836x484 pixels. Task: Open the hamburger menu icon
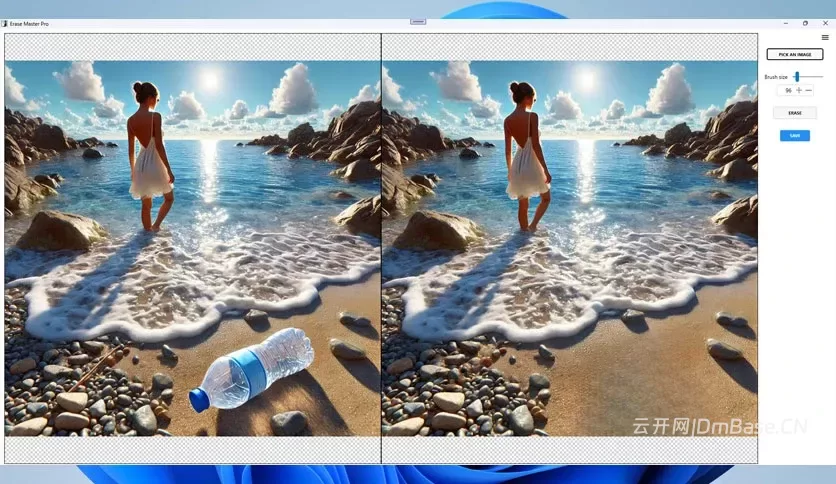(x=825, y=37)
